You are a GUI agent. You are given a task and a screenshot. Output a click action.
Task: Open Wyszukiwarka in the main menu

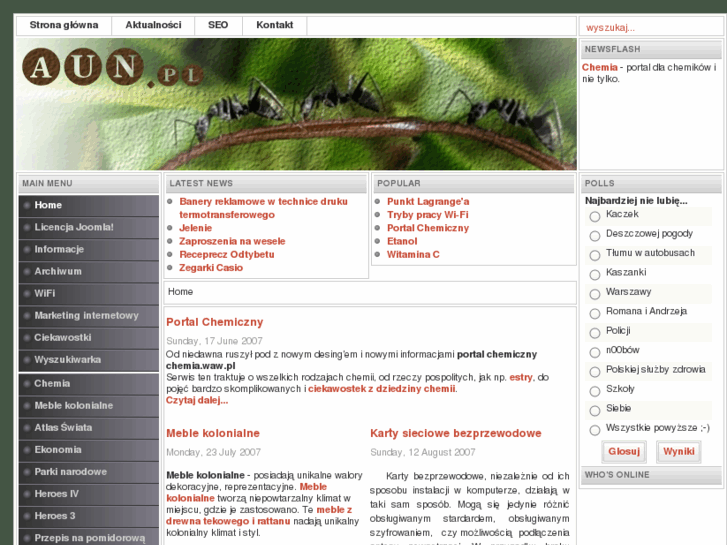coord(89,360)
